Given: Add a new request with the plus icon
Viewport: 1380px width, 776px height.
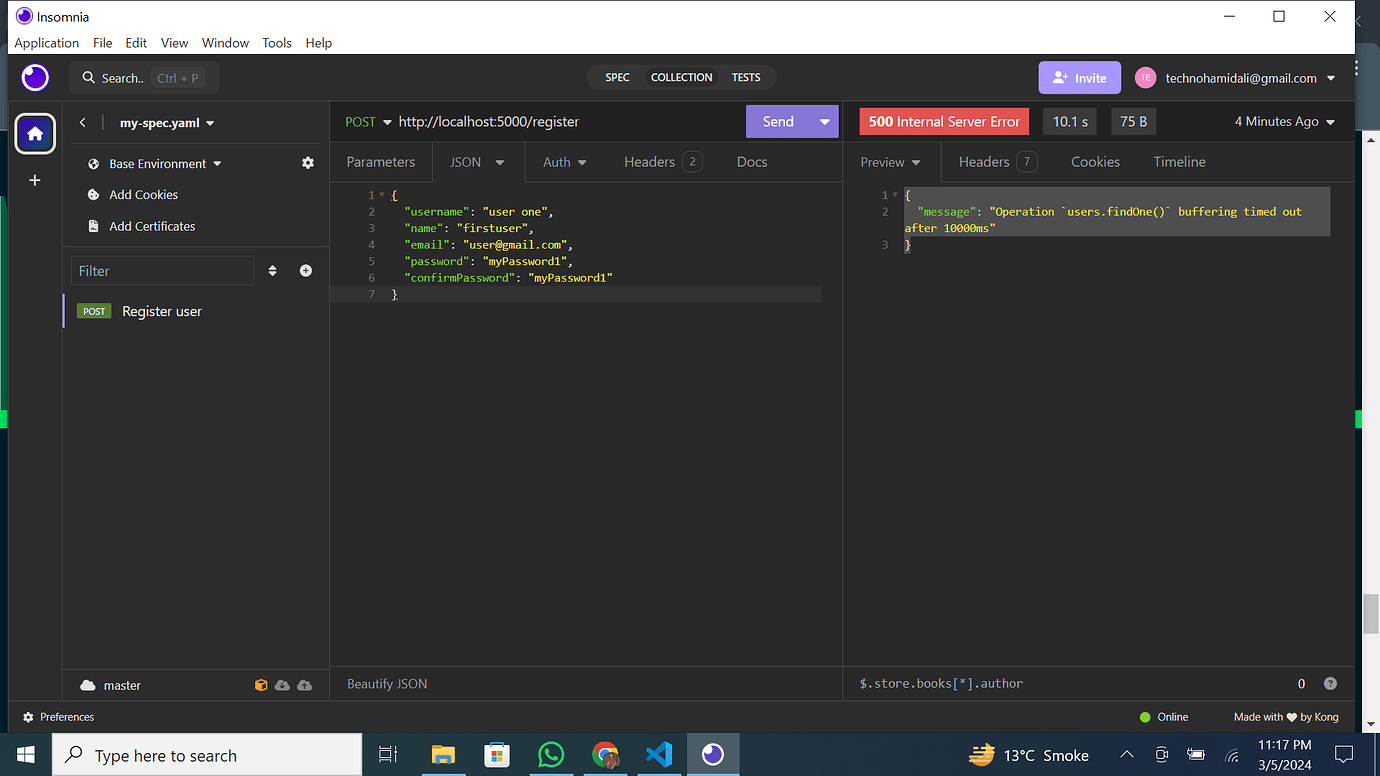Looking at the screenshot, I should pos(305,270).
